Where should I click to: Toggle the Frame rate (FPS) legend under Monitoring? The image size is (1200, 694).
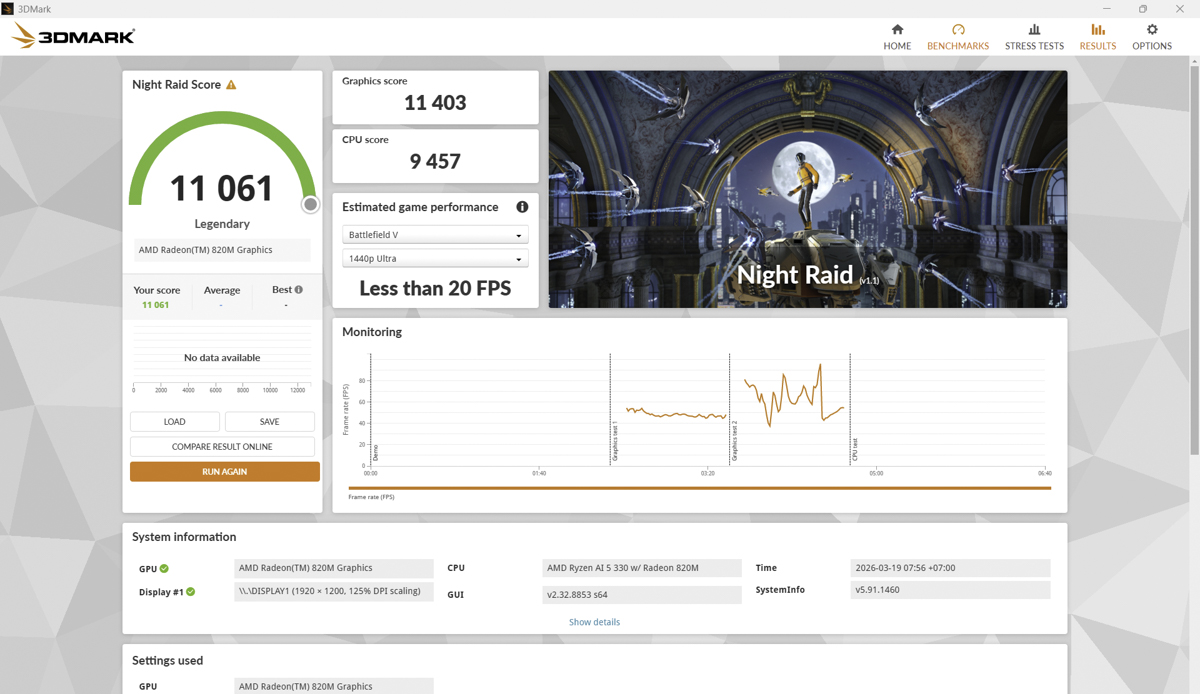[372, 496]
